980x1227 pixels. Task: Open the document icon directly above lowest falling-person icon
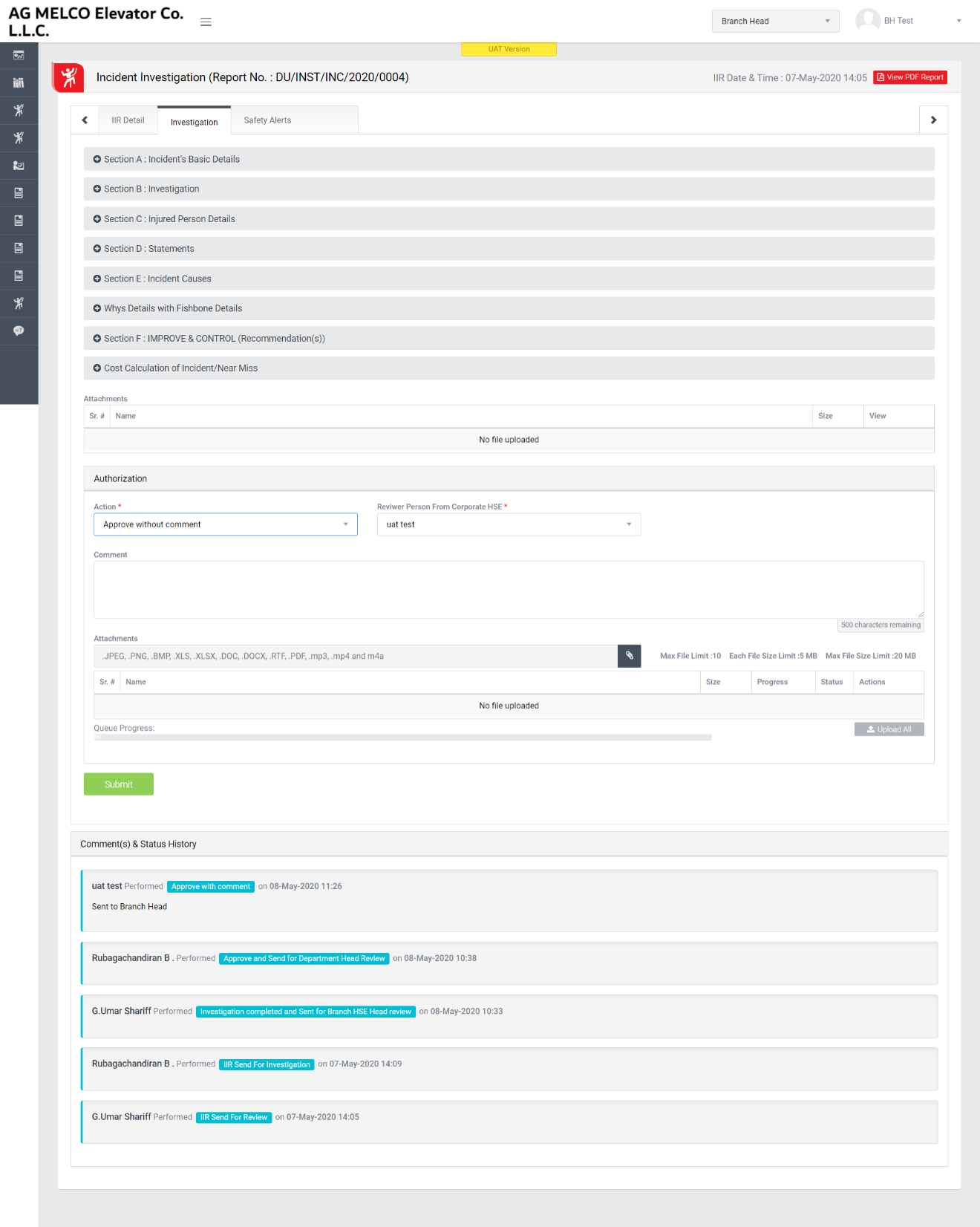19,276
